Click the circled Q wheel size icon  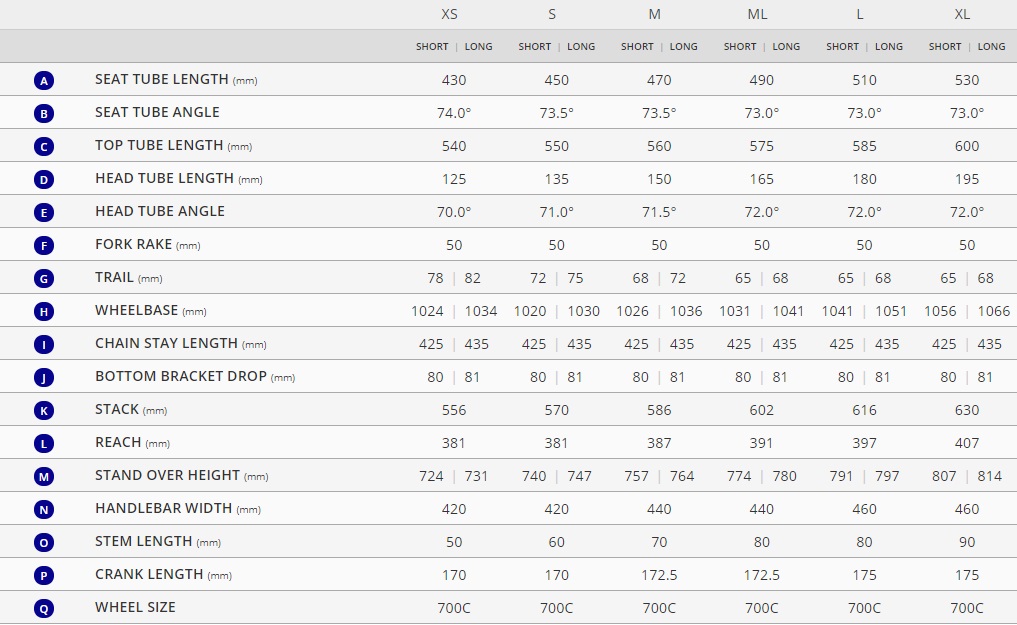point(44,608)
